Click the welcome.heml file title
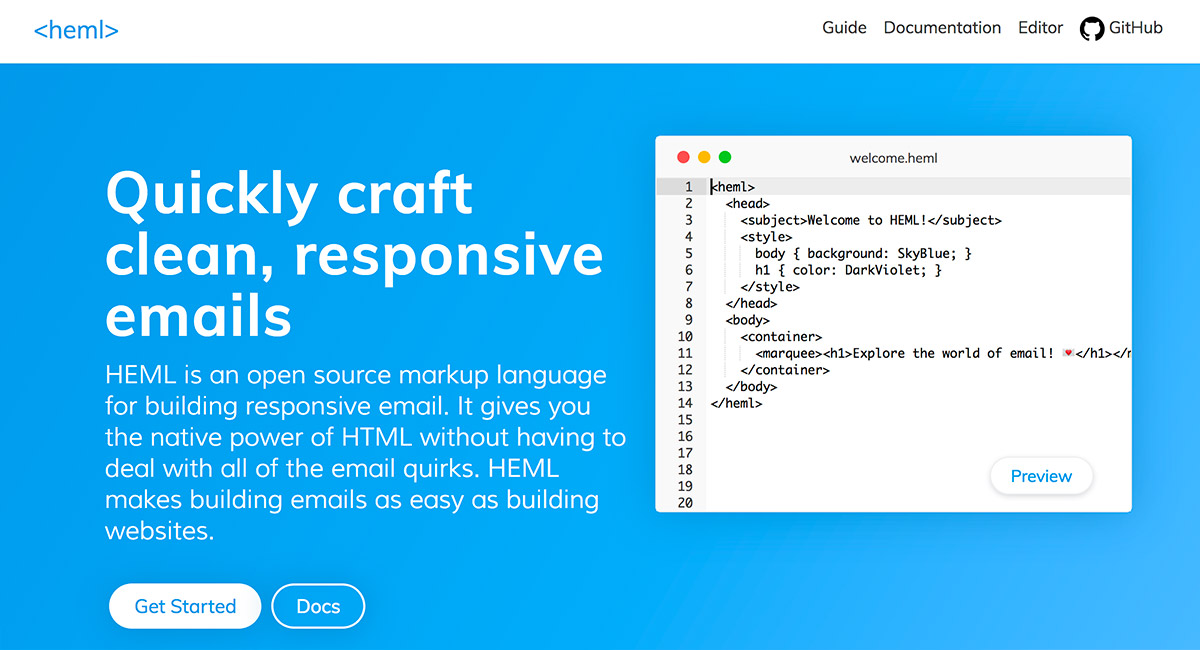1200x650 pixels. coord(894,158)
